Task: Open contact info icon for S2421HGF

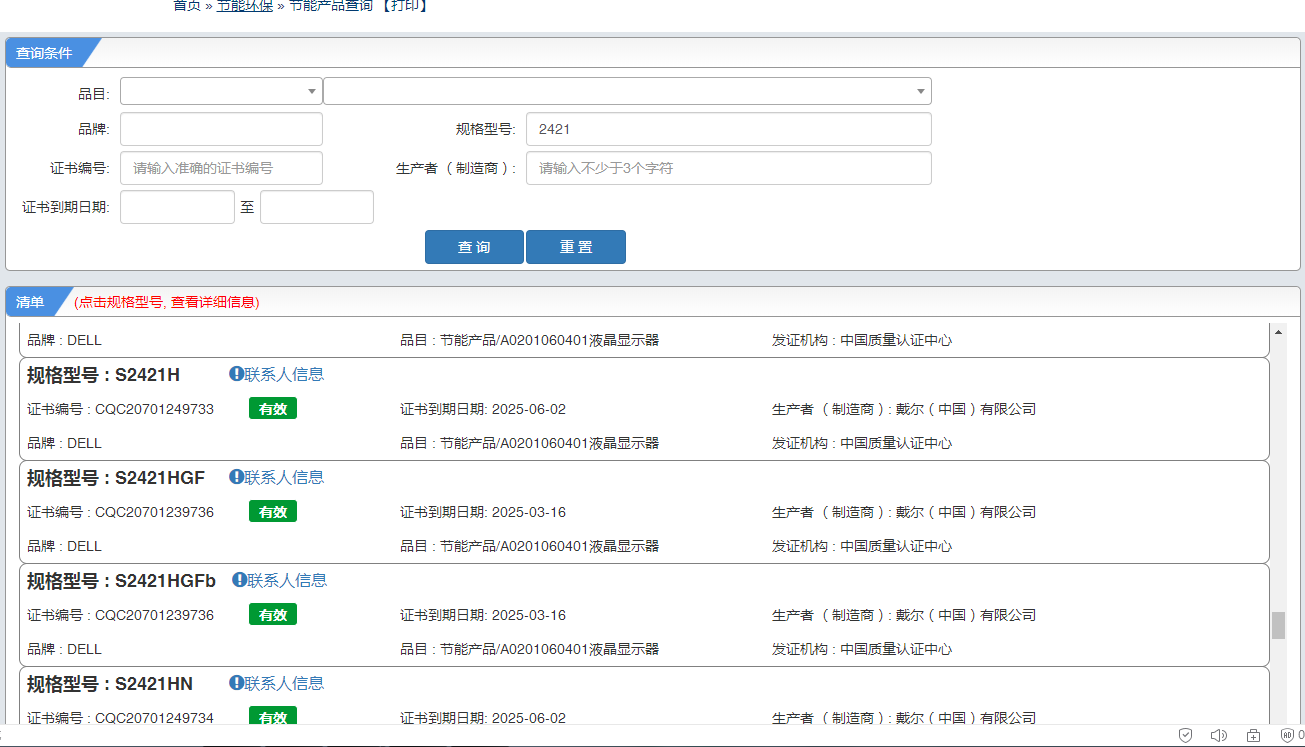Action: [236, 477]
